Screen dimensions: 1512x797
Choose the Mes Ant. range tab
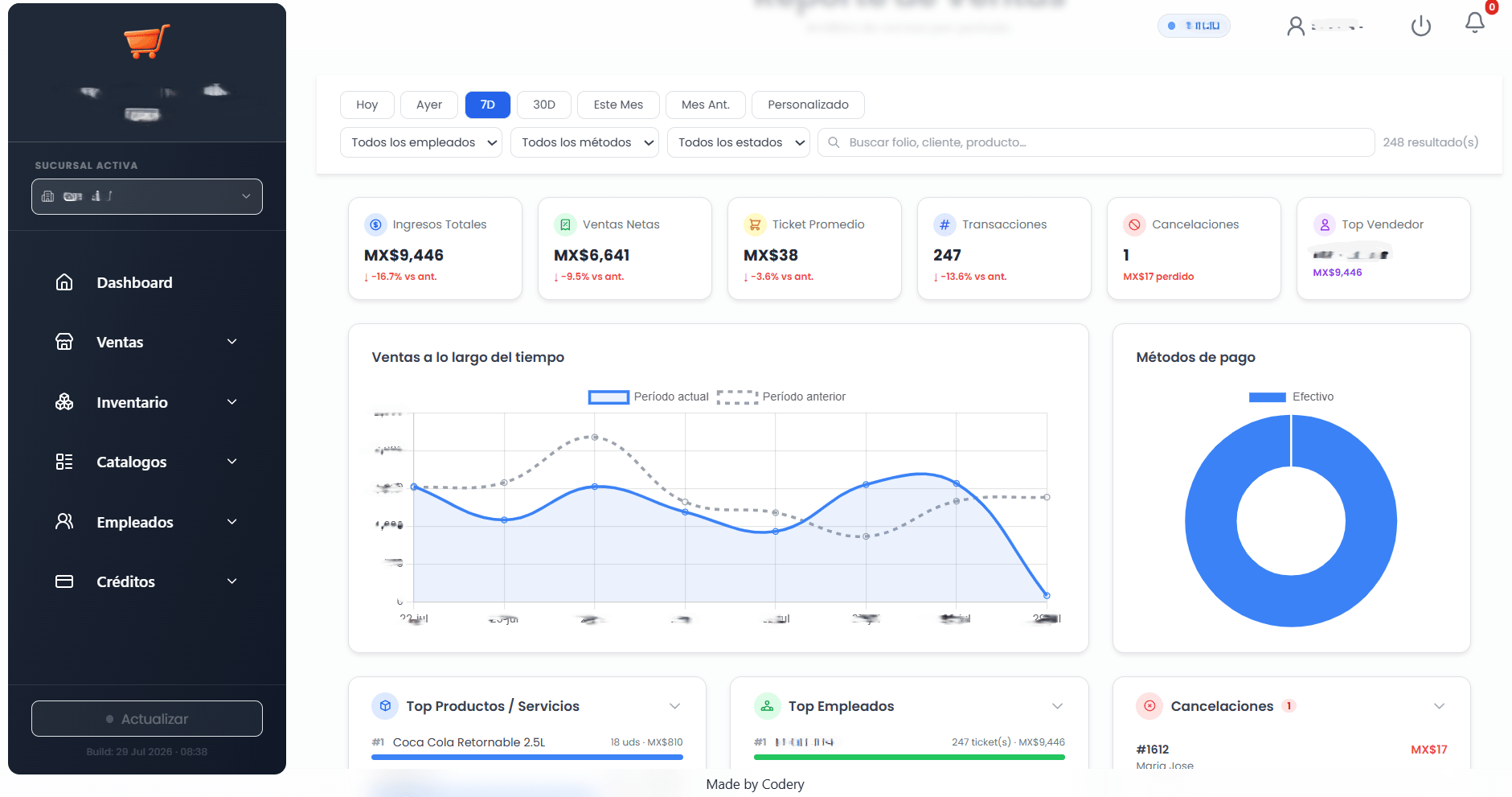(706, 105)
